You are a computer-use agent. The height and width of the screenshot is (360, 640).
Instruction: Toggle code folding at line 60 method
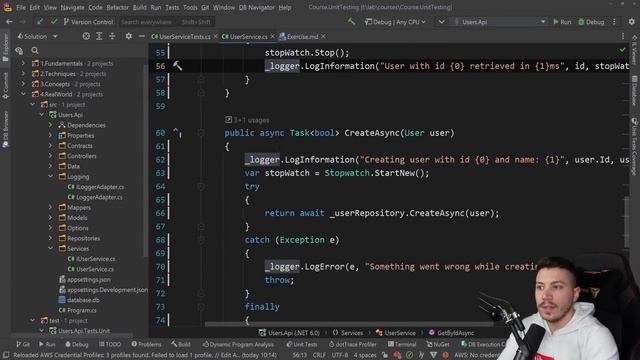pos(201,133)
